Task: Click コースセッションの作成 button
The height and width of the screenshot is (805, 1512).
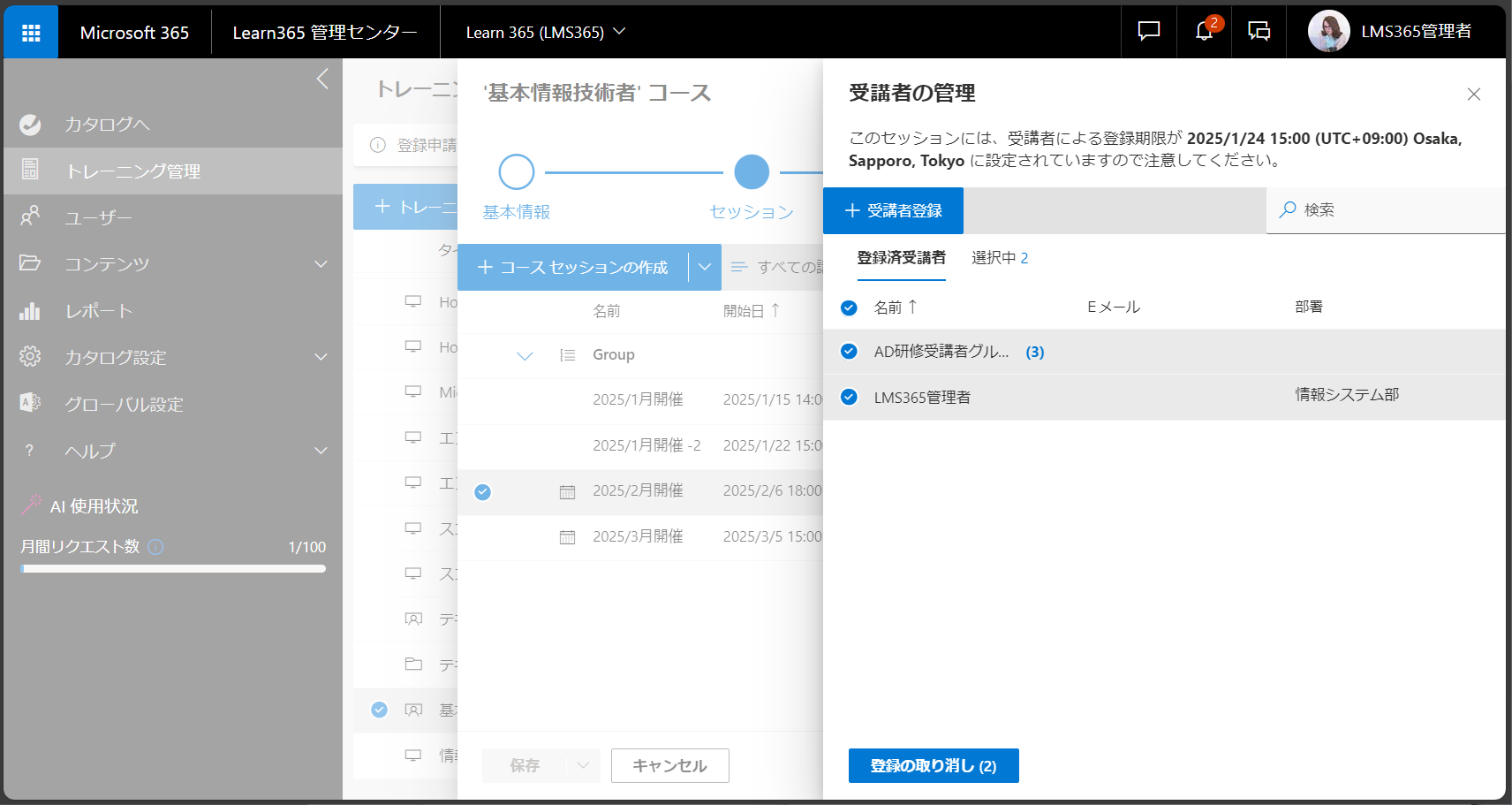Action: point(572,268)
